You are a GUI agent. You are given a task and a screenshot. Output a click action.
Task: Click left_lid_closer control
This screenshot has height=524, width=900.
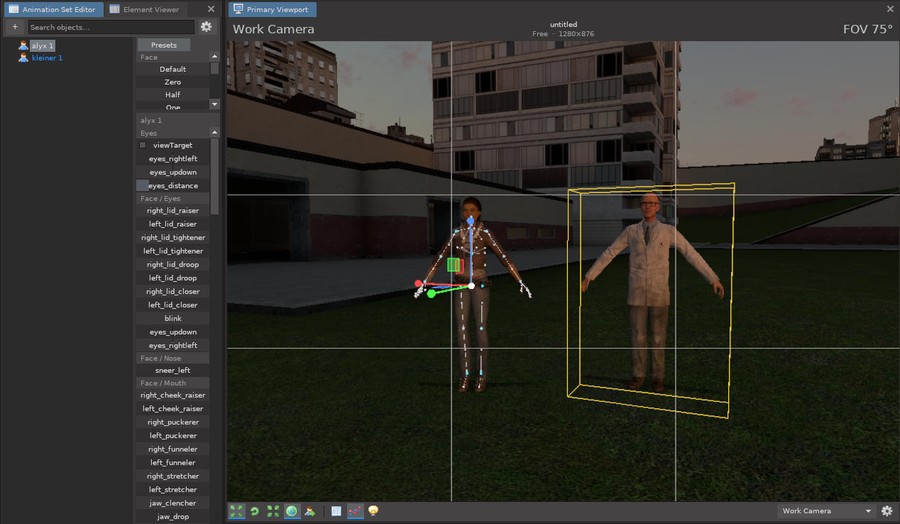[173, 305]
